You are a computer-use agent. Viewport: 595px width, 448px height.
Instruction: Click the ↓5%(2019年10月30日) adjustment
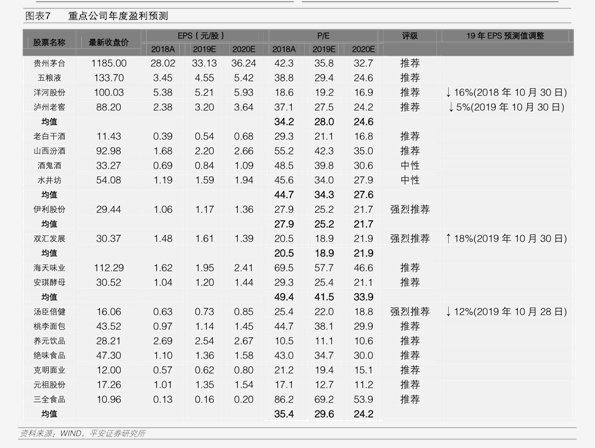(x=506, y=107)
